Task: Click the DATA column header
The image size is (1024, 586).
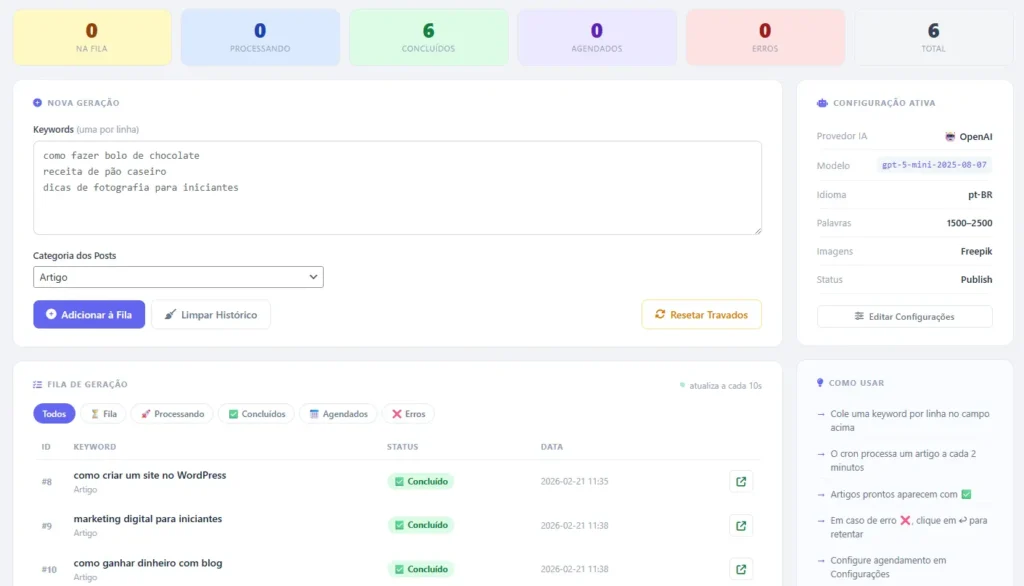Action: click(552, 447)
